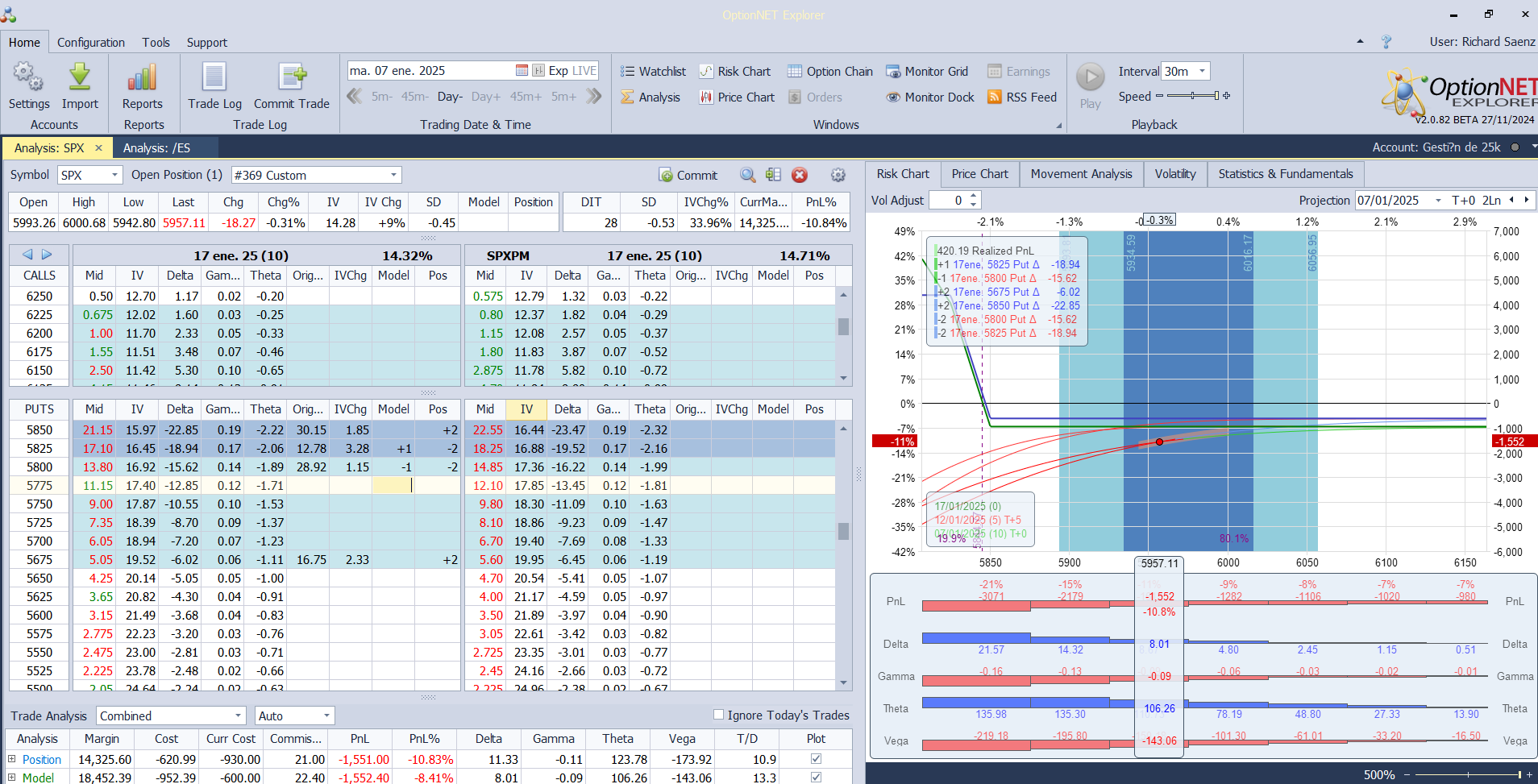This screenshot has height=784, width=1538.
Task: Adjust the playback Speed slider
Action: pos(1193,96)
